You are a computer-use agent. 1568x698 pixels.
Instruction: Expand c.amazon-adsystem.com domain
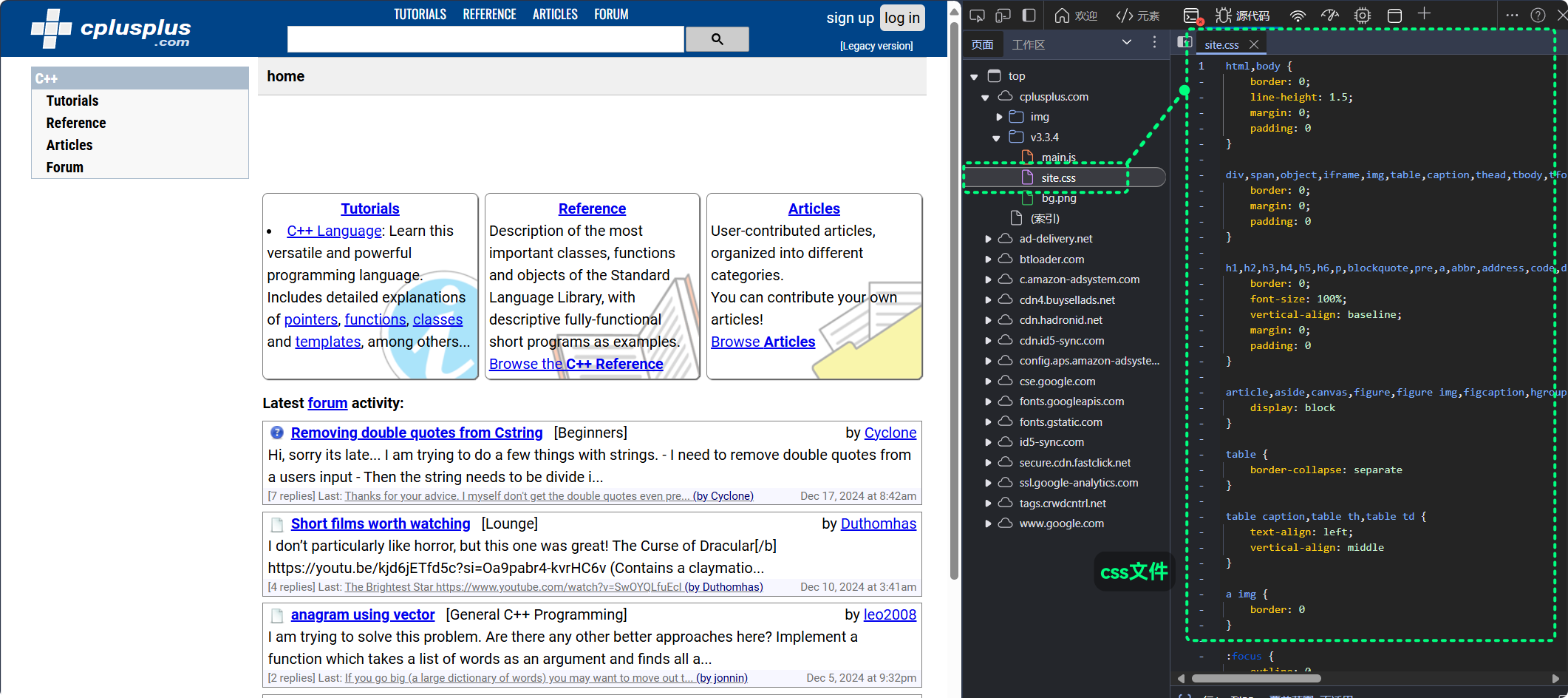[x=988, y=279]
